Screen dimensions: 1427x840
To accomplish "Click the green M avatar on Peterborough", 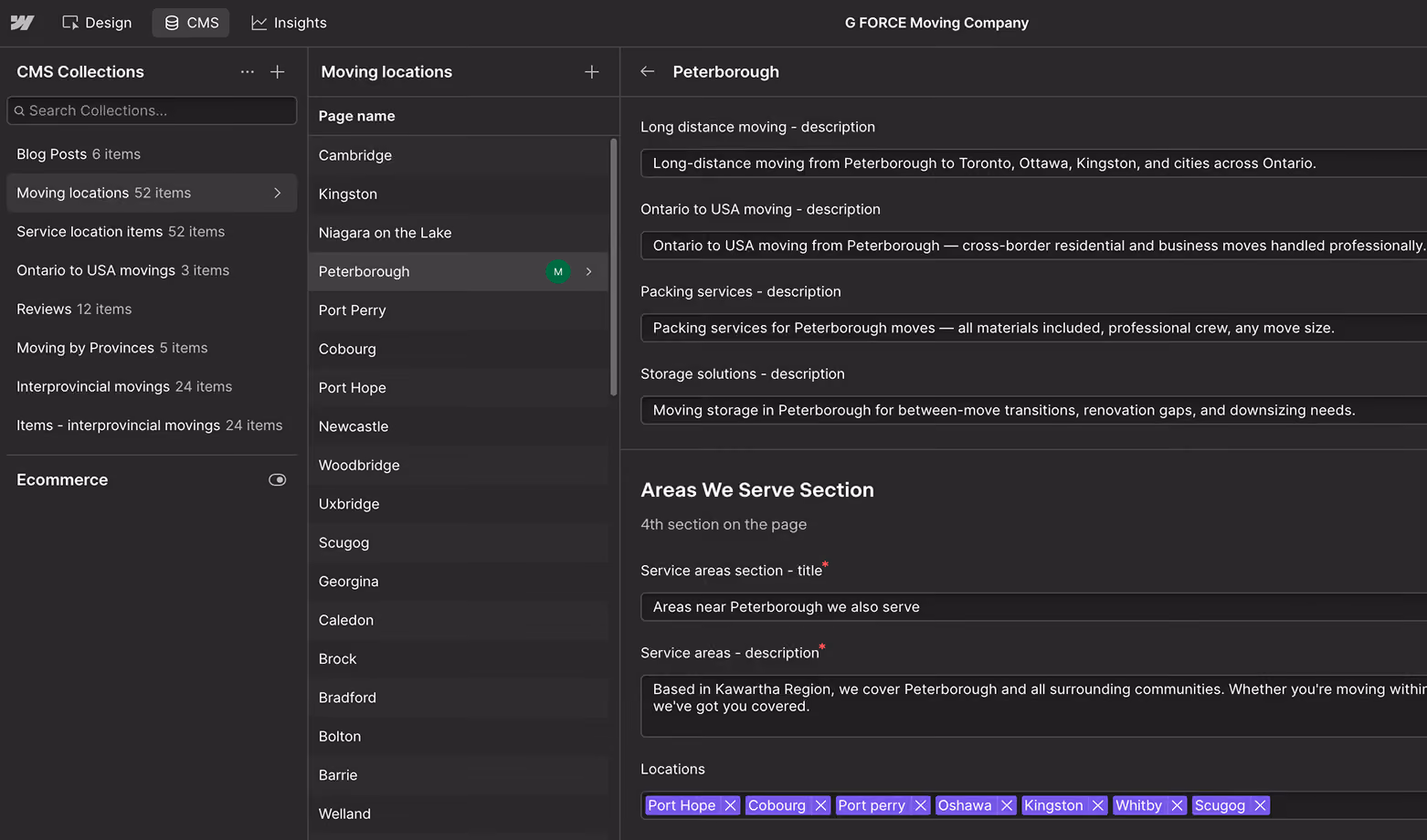I will (x=558, y=272).
